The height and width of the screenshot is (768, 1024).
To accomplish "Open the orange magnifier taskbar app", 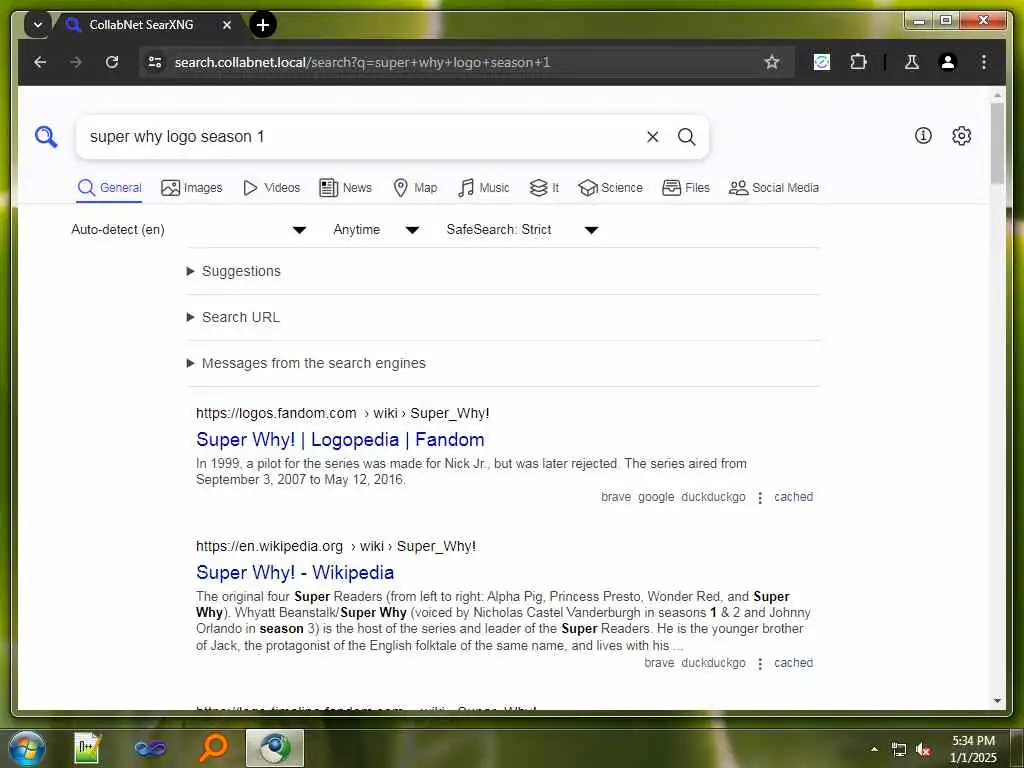I will pos(214,748).
